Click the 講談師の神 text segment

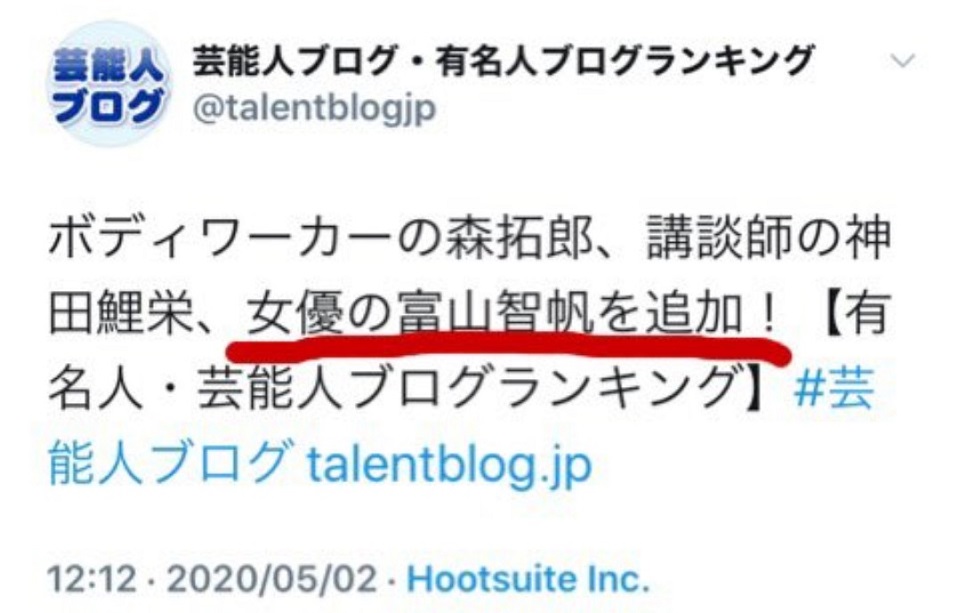[x=768, y=238]
